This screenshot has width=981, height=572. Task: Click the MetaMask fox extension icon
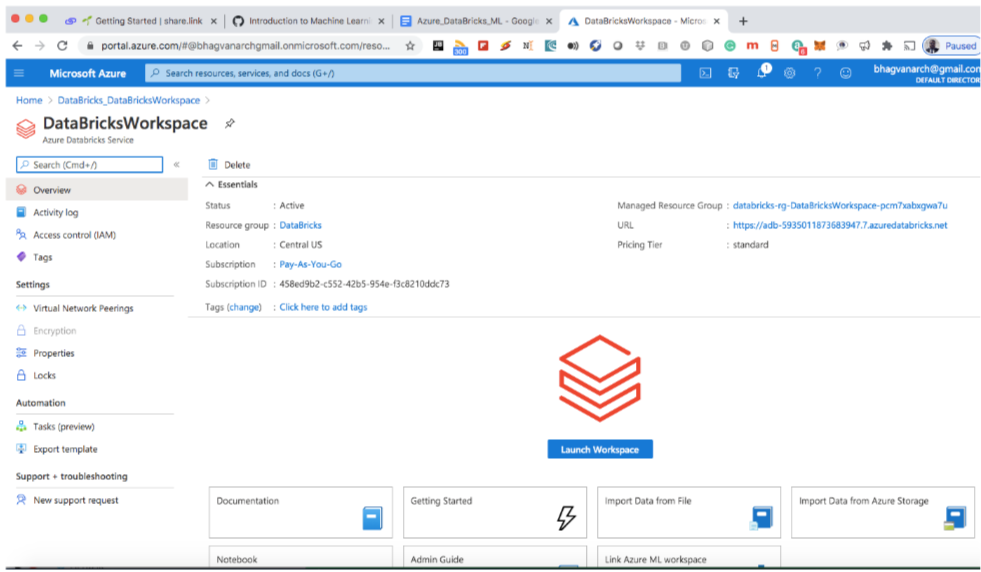820,46
